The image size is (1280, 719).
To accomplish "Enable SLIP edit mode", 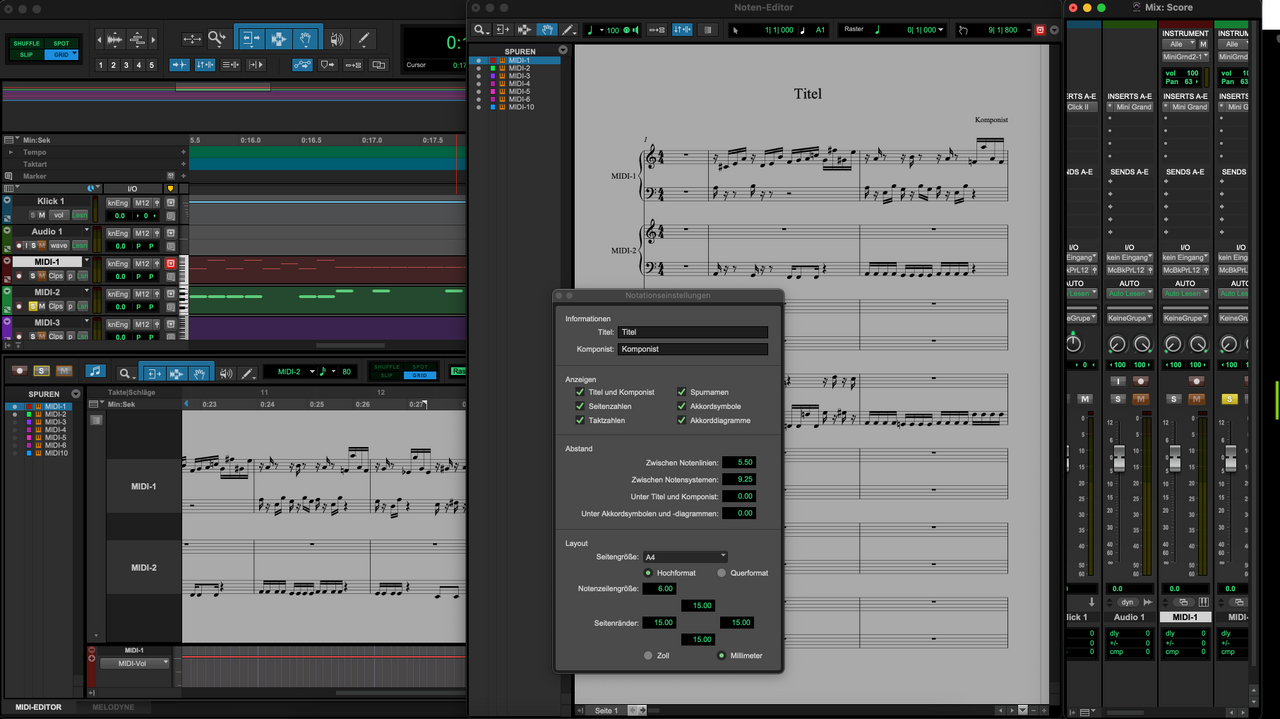I will tap(26, 54).
